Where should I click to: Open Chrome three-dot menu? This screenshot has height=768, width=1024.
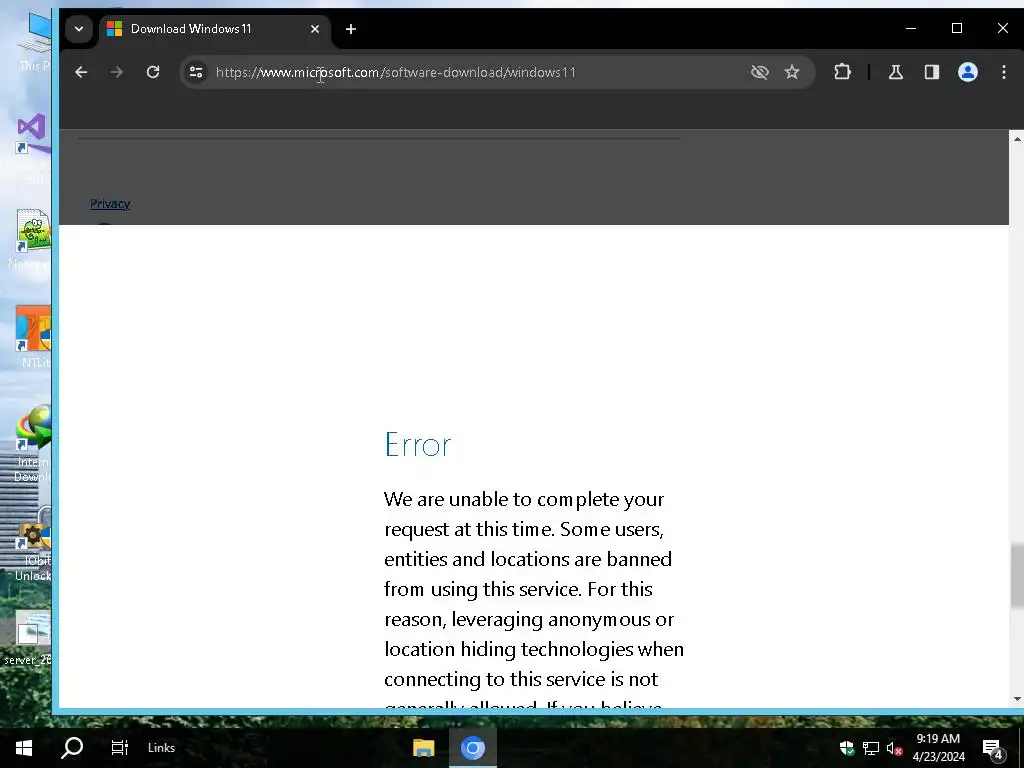[1004, 72]
